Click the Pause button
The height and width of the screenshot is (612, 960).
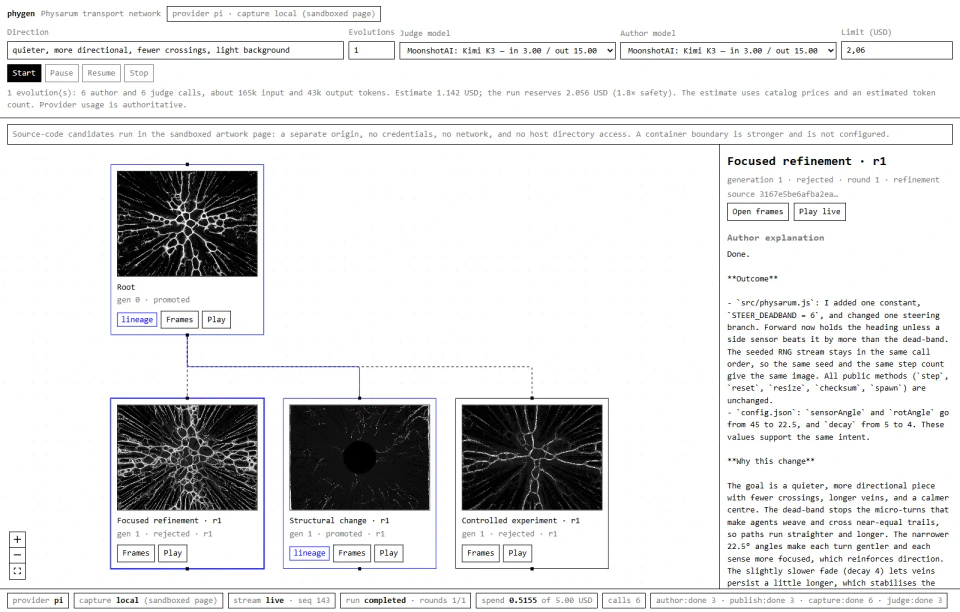[61, 73]
